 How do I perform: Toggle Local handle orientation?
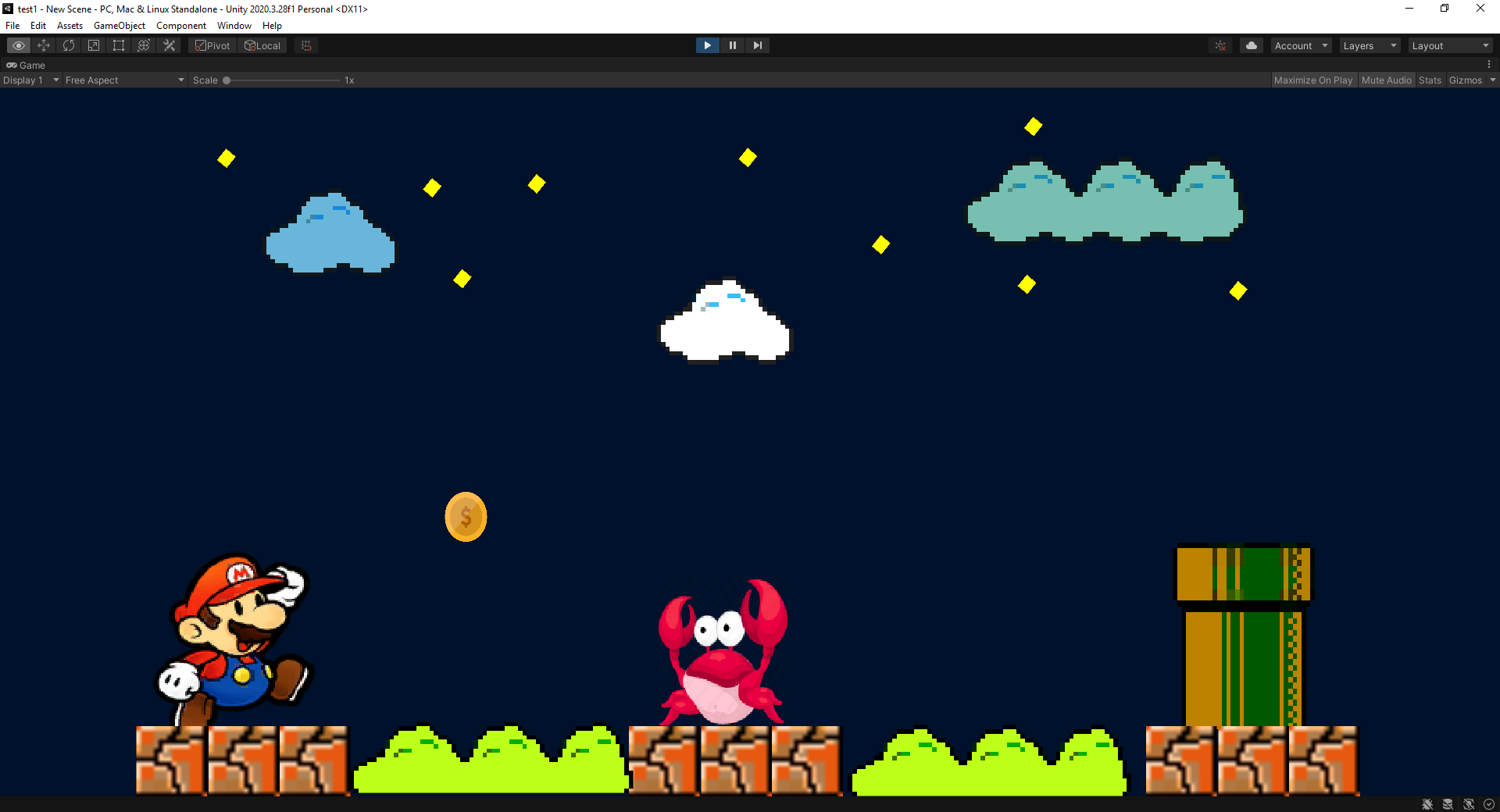262,45
